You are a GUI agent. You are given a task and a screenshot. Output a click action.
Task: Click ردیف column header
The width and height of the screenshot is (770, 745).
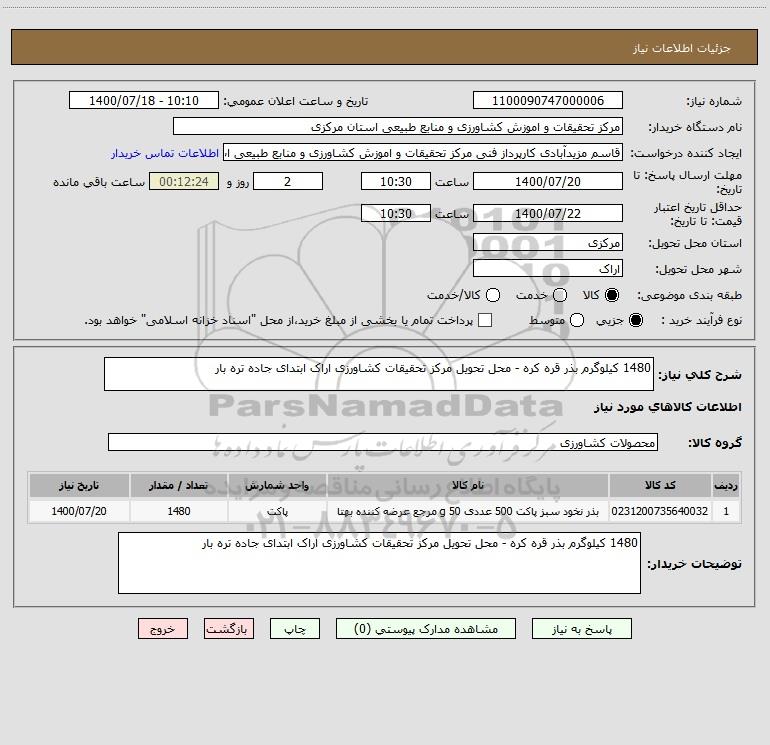coord(726,485)
